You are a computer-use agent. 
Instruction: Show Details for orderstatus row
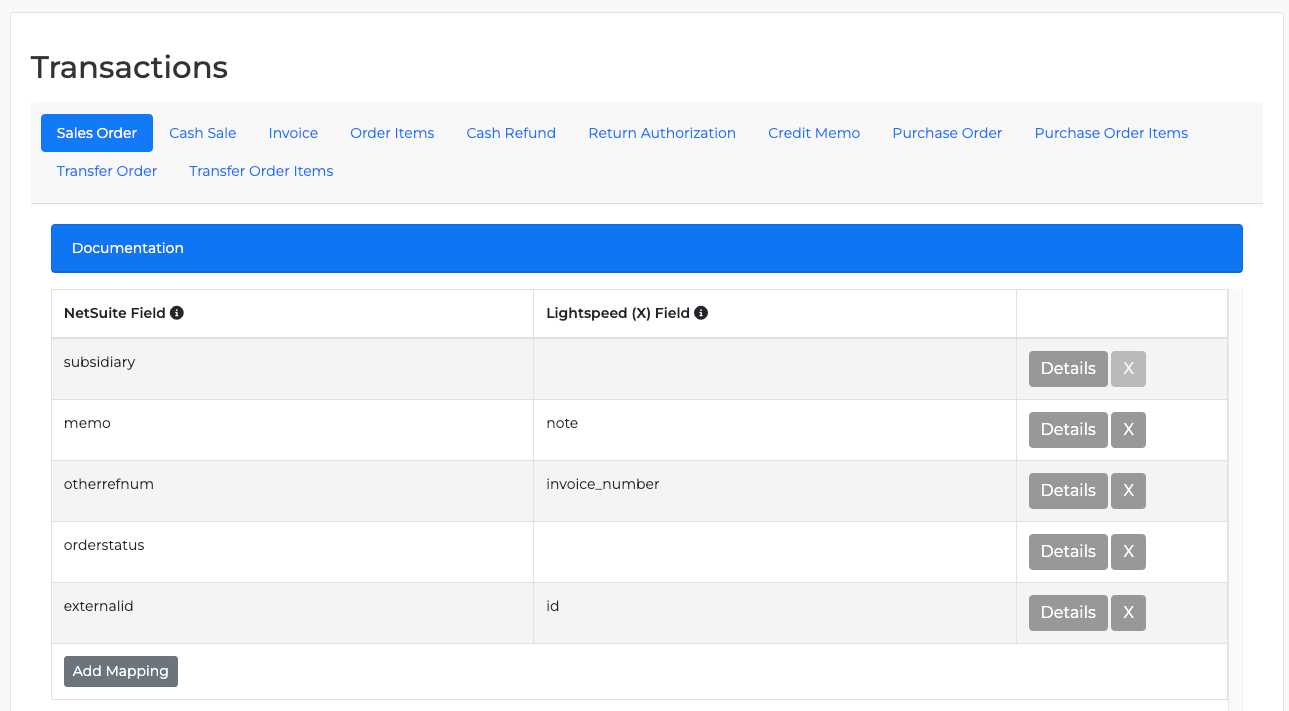click(1068, 552)
